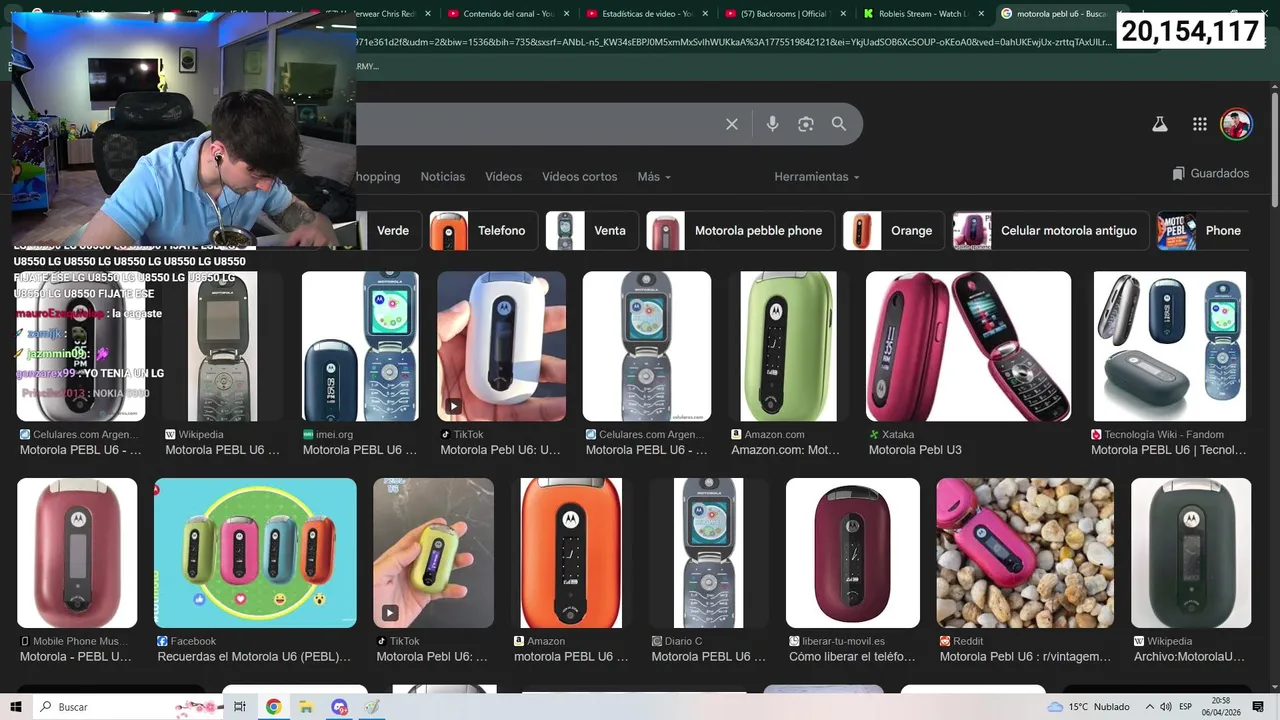This screenshot has width=1280, height=720.
Task: Open the Mobile Phone Museum pink phone image
Action: [x=77, y=553]
